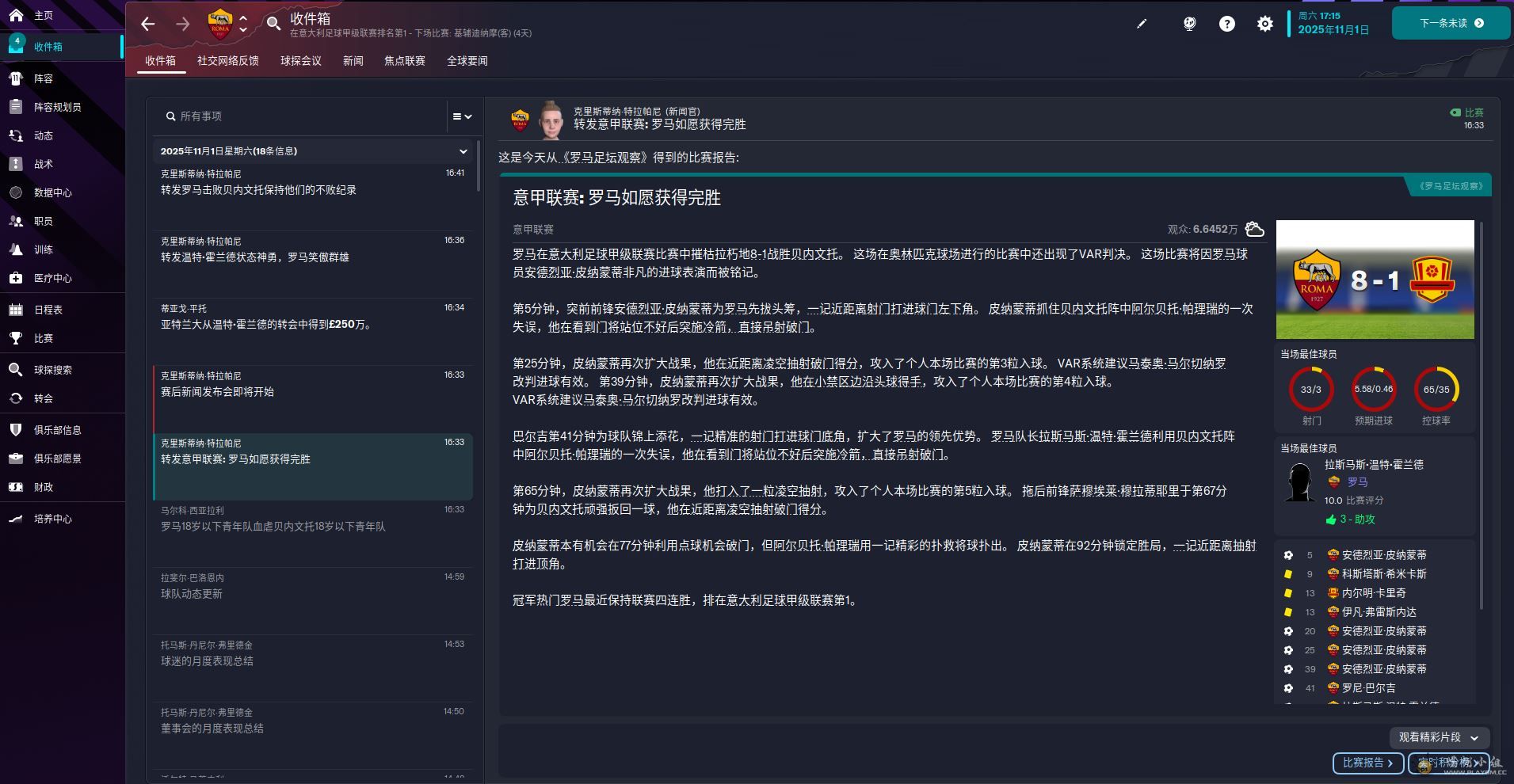Click the 罗马 team link under best player

[x=1357, y=481]
